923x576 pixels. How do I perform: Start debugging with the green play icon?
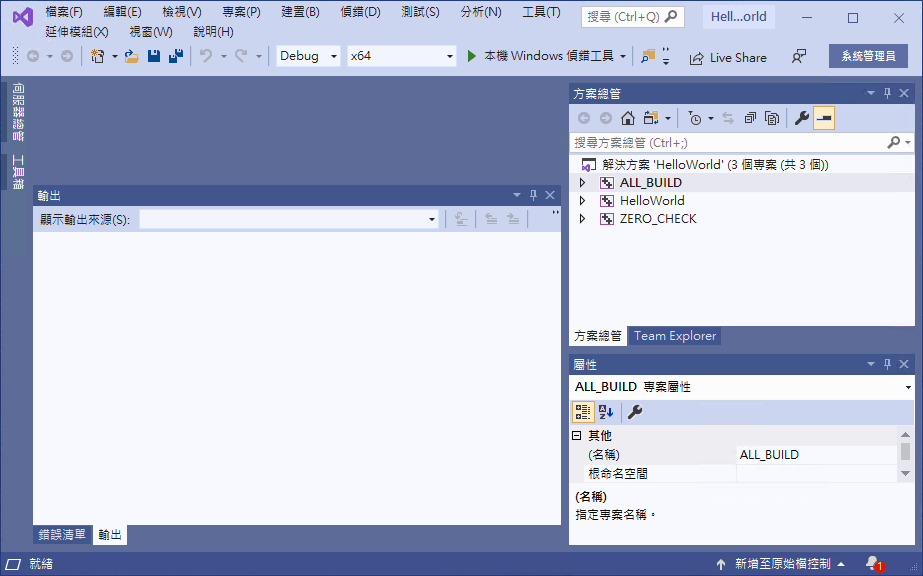(x=472, y=56)
